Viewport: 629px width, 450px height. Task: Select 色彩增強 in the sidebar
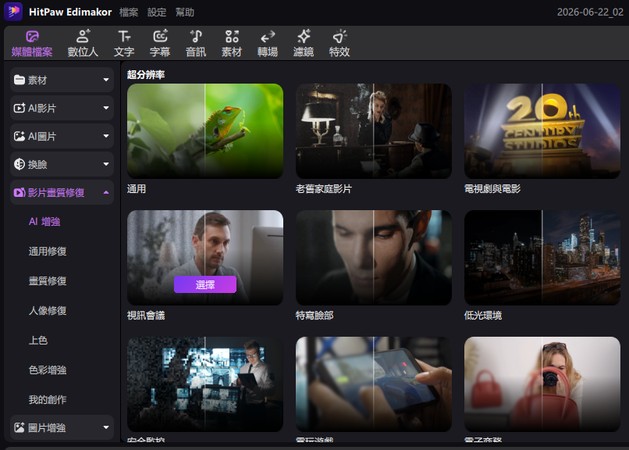point(47,370)
